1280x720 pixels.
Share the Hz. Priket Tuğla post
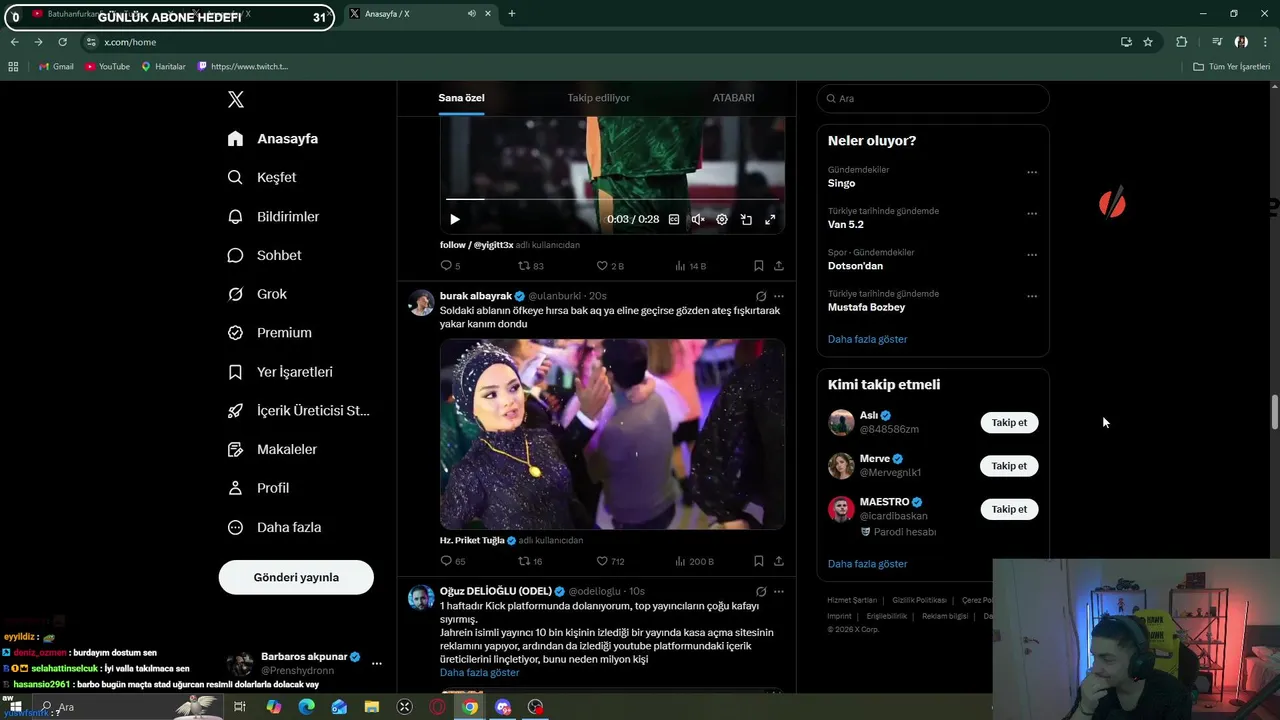pyautogui.click(x=779, y=561)
